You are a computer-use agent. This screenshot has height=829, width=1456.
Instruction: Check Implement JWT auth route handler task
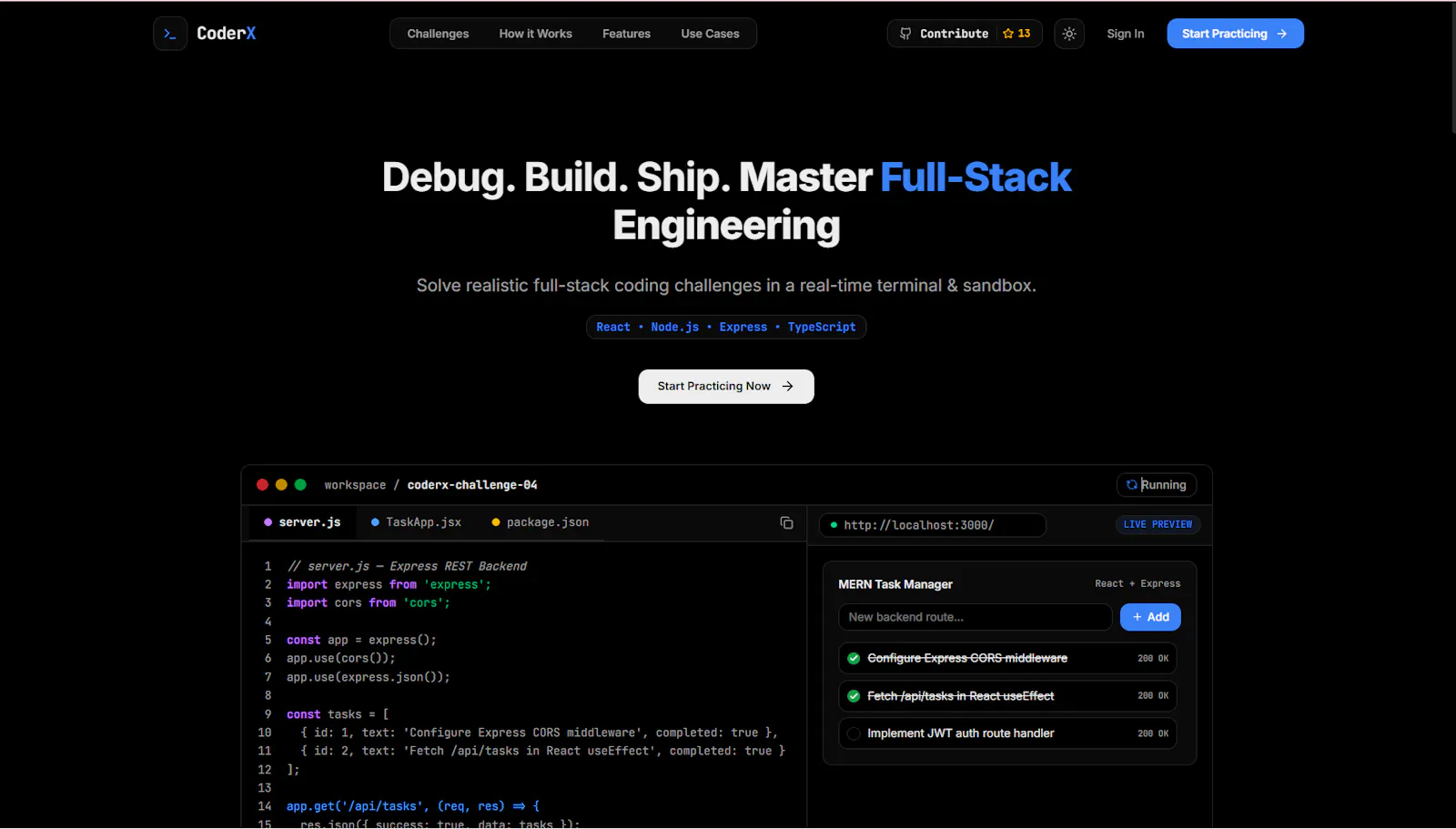854,733
